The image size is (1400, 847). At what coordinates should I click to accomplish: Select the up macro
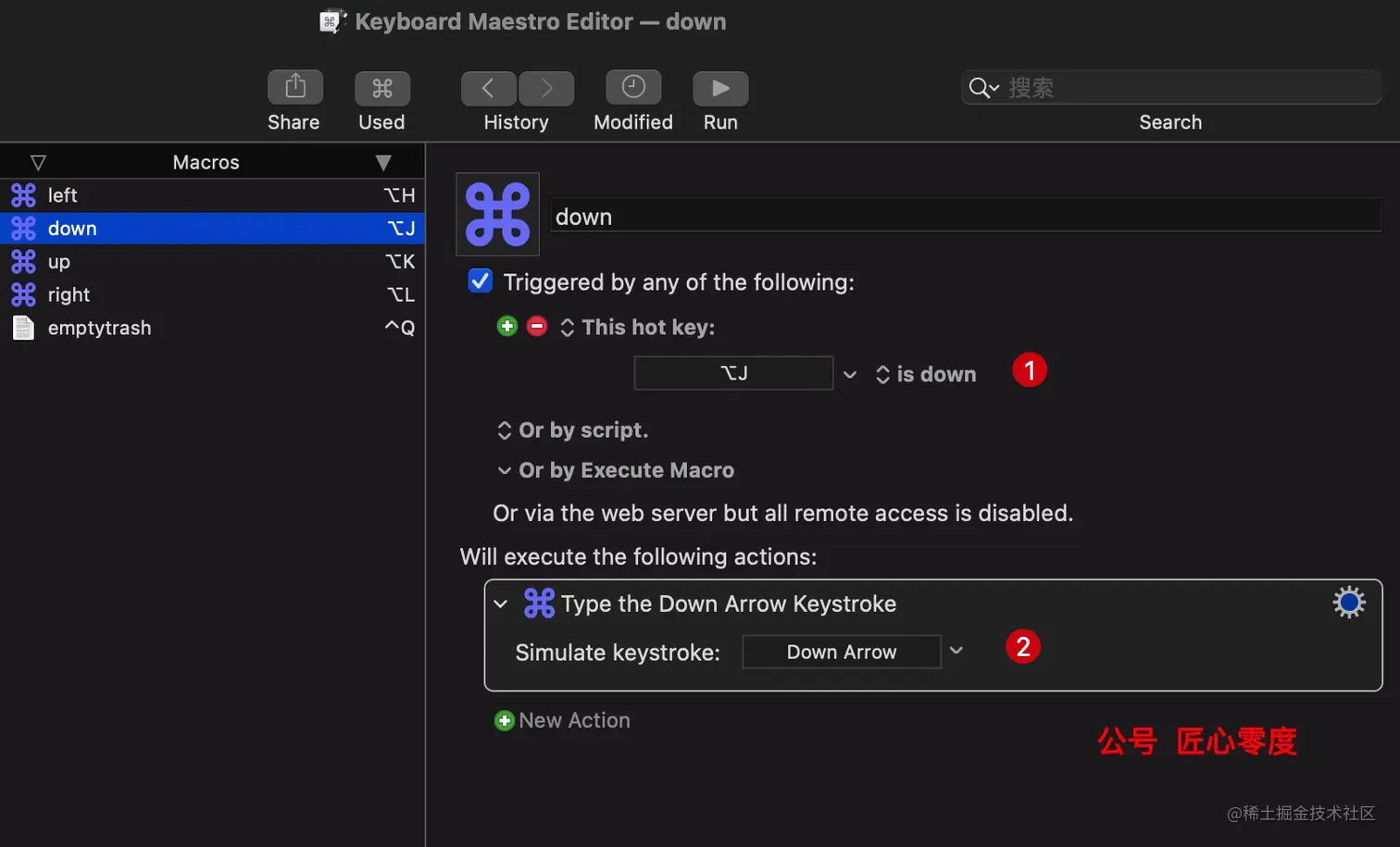click(x=212, y=262)
